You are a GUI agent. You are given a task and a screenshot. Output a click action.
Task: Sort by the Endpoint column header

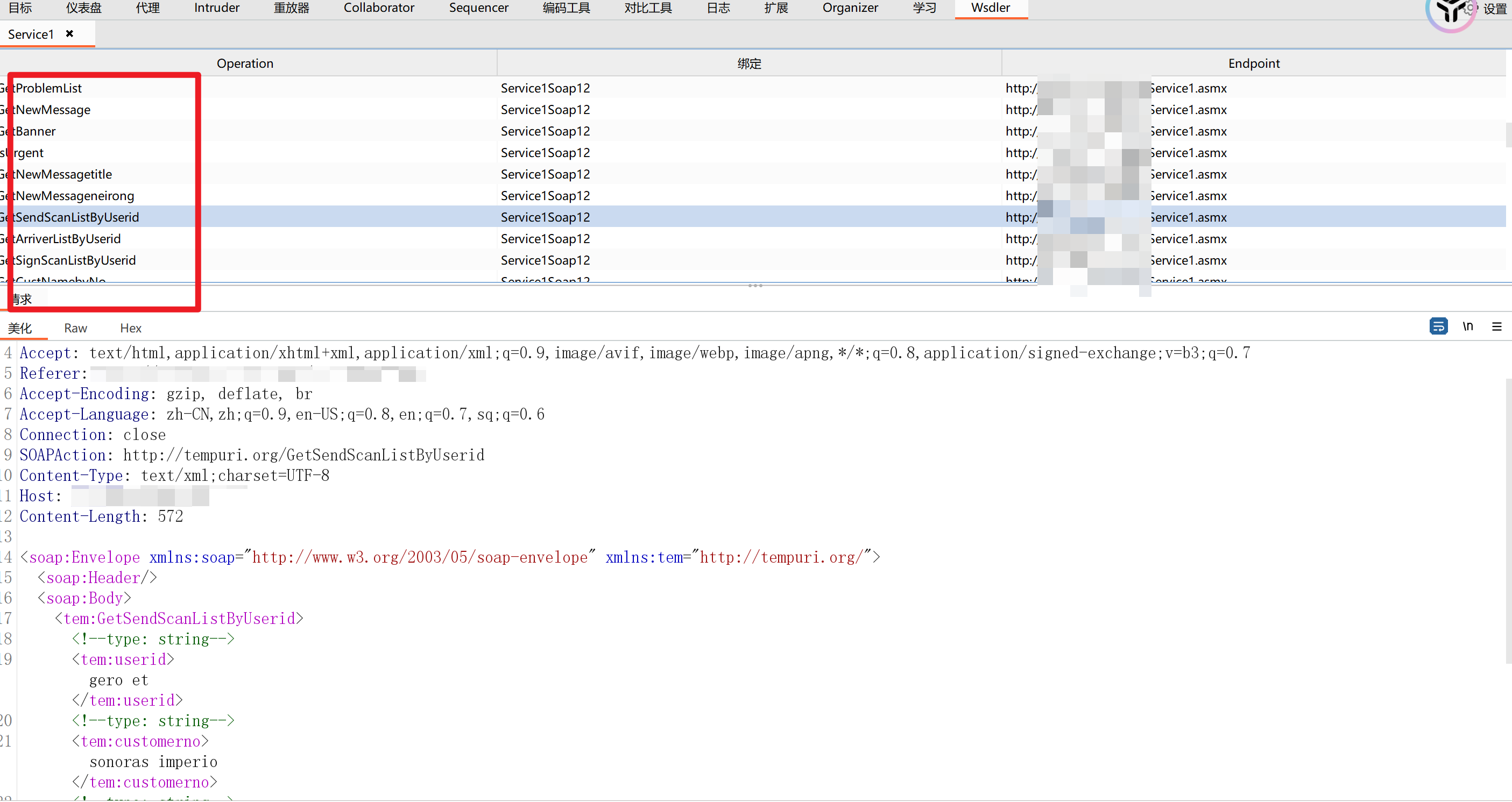[x=1254, y=63]
